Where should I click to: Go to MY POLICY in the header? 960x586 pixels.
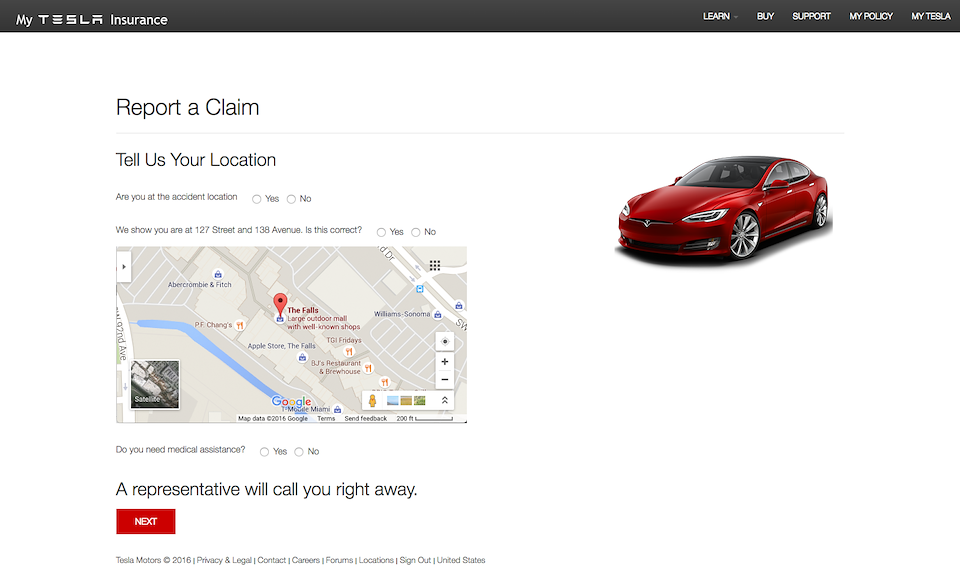click(871, 16)
